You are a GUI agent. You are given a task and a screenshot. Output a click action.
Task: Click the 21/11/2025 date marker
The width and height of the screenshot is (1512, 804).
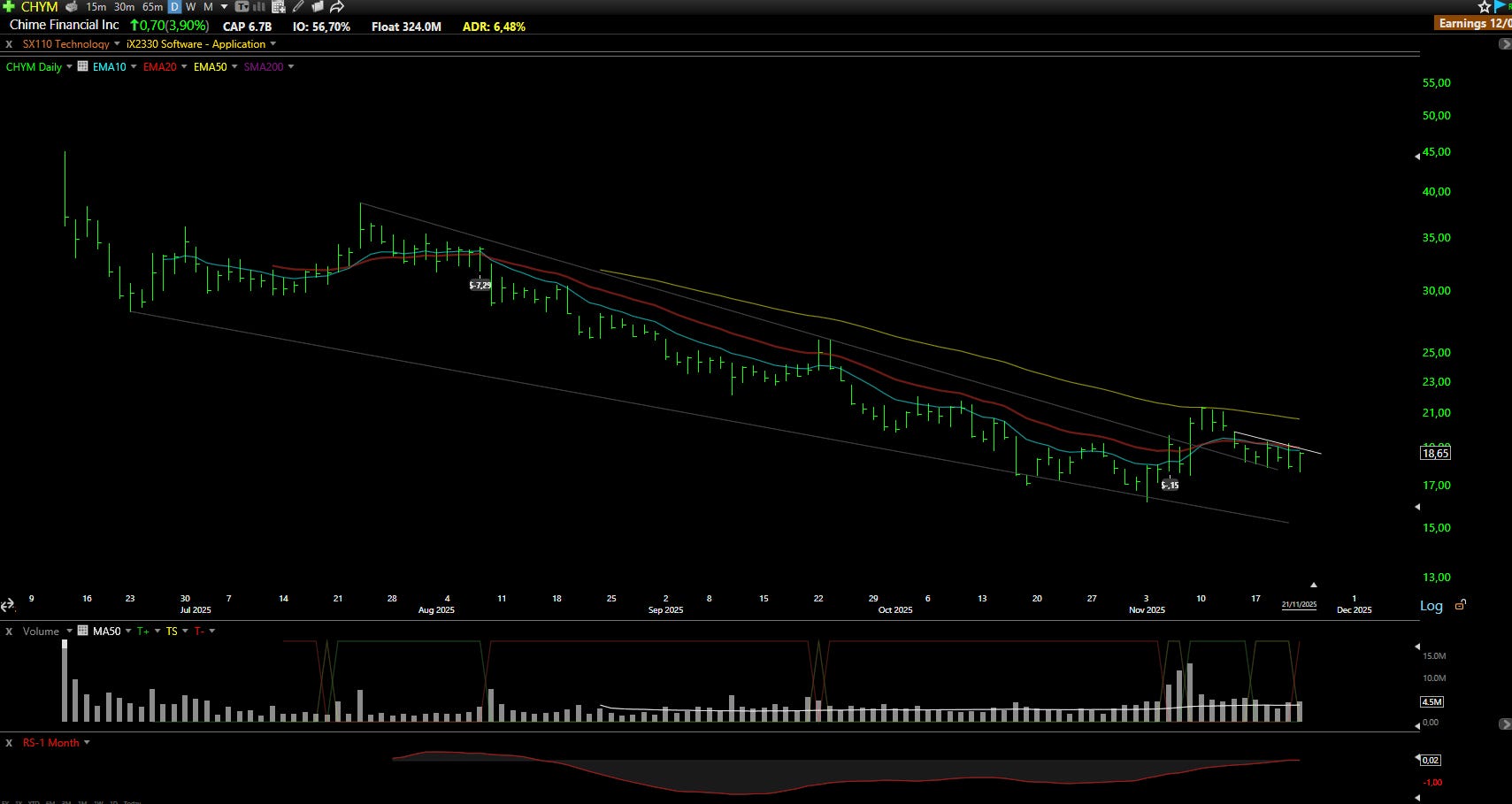(1299, 605)
